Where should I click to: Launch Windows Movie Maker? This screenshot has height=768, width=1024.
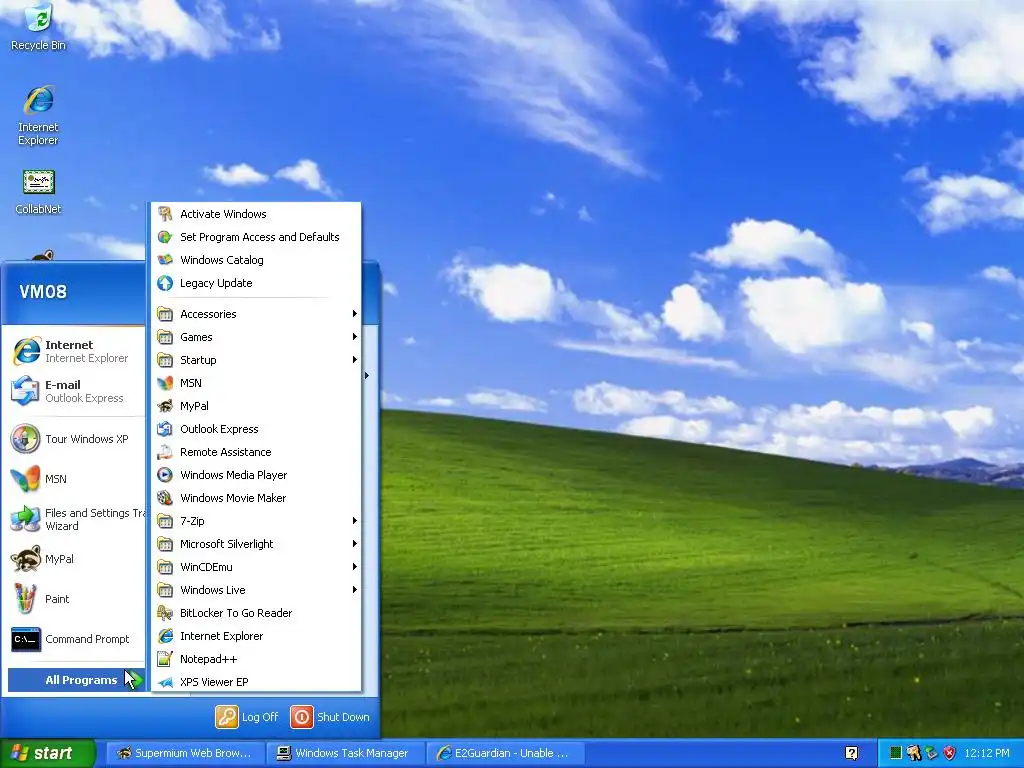click(256, 498)
